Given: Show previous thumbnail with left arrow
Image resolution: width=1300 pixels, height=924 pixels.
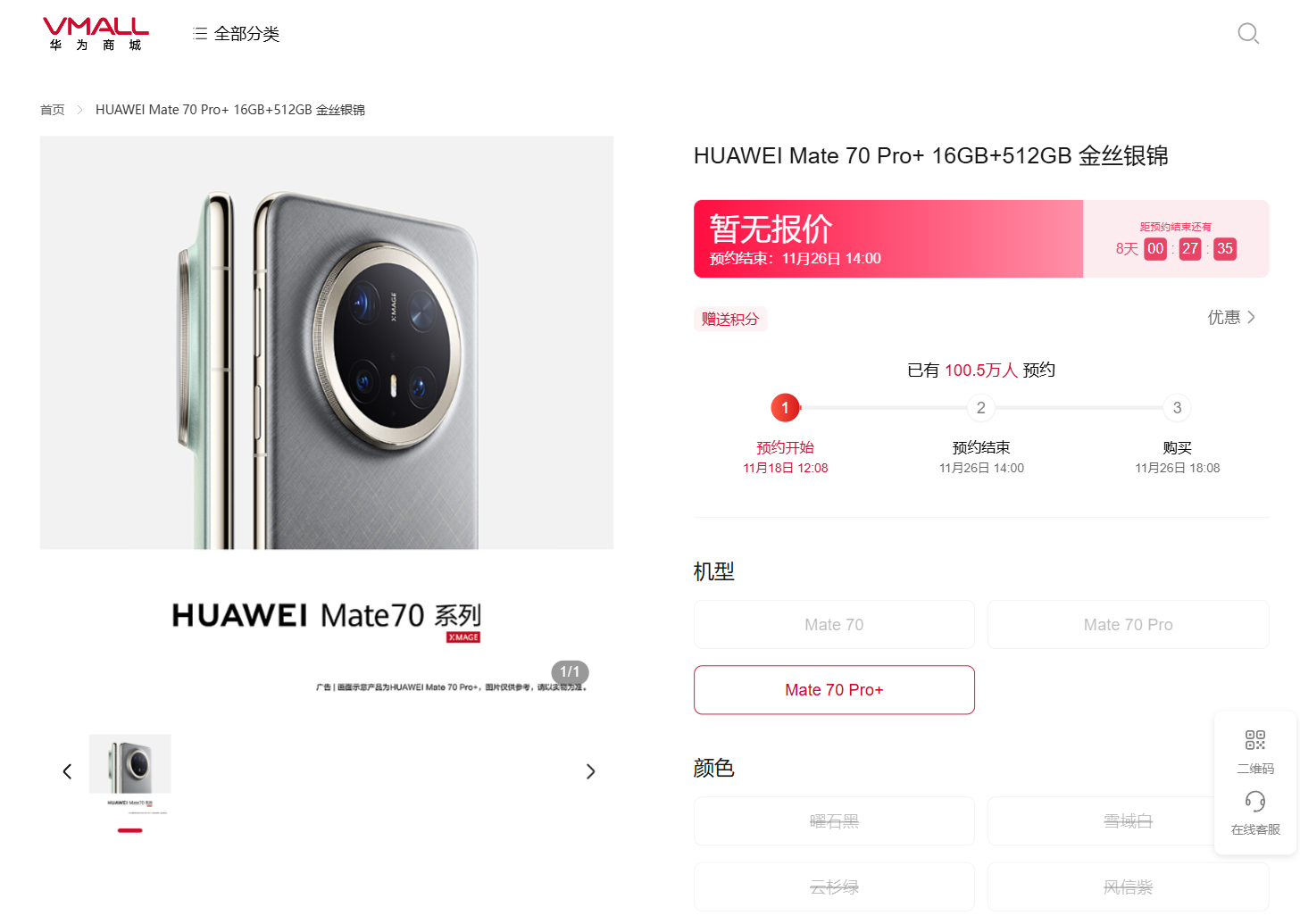Looking at the screenshot, I should (67, 771).
